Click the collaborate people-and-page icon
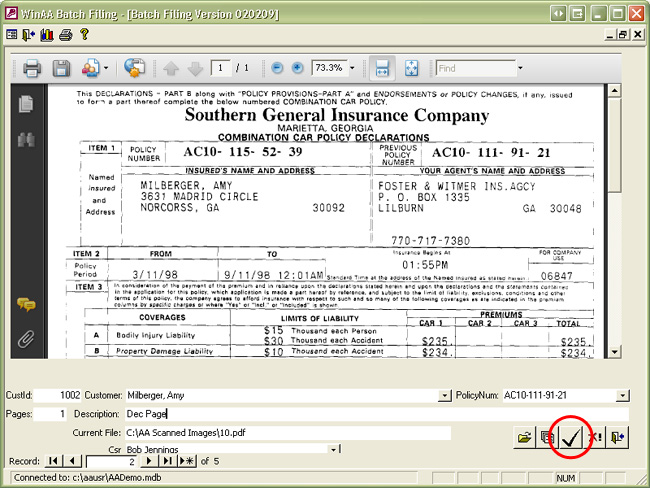 coord(91,68)
